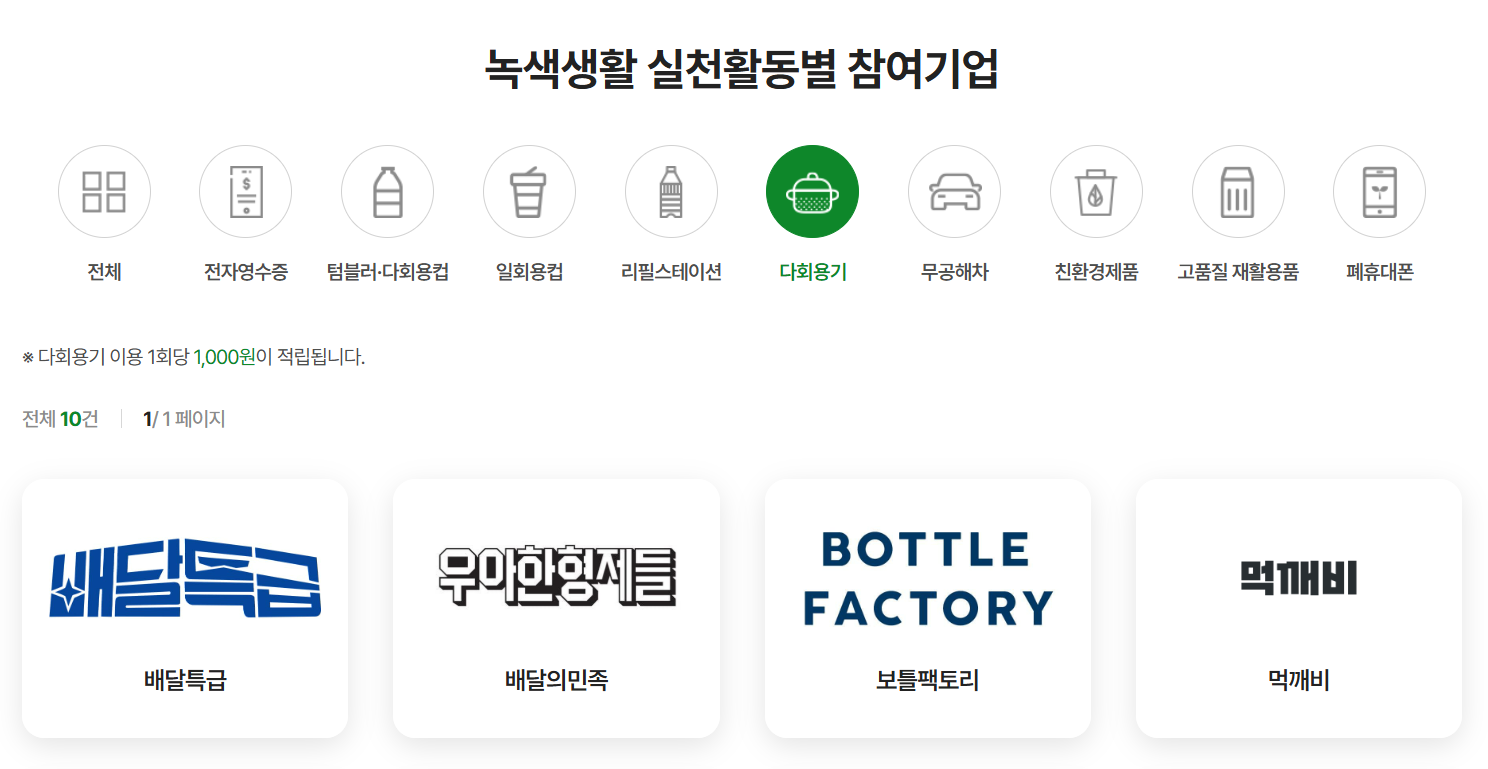Click the 친환경제품 recycle bin icon
This screenshot has height=769, width=1488.
click(x=1096, y=191)
